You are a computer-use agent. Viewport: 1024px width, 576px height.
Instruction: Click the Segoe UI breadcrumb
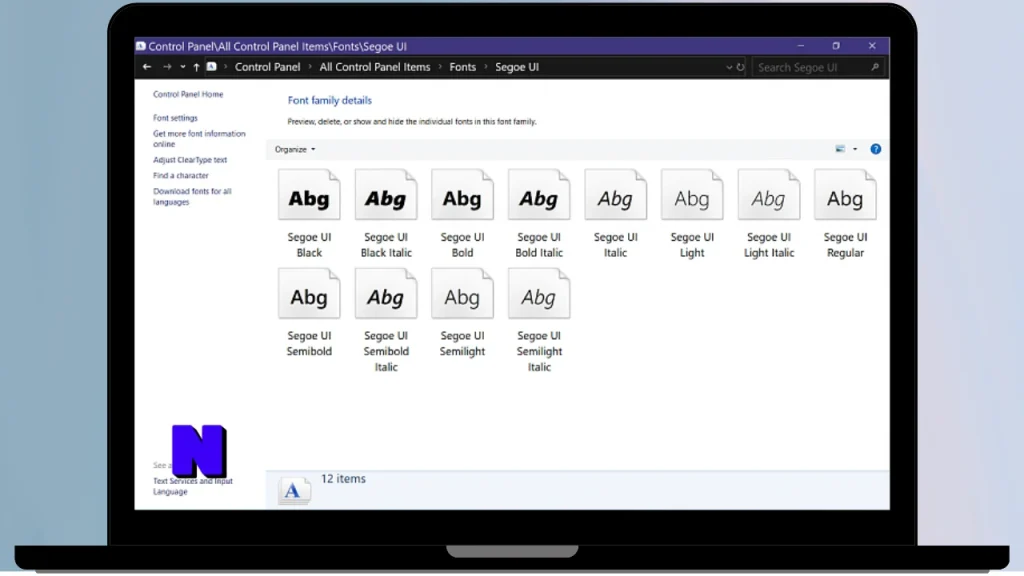click(x=517, y=67)
